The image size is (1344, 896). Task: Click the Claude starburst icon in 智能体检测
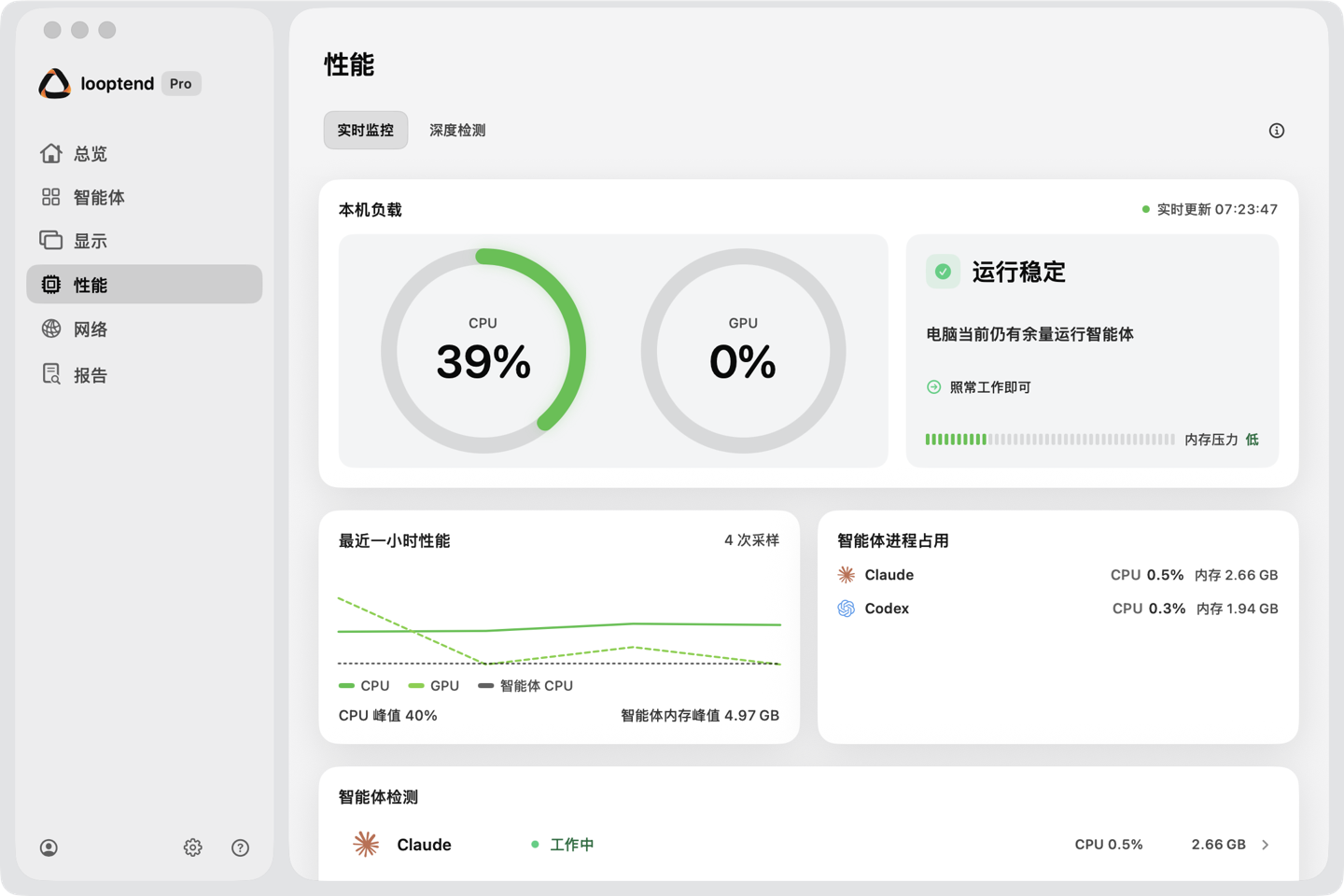(366, 845)
